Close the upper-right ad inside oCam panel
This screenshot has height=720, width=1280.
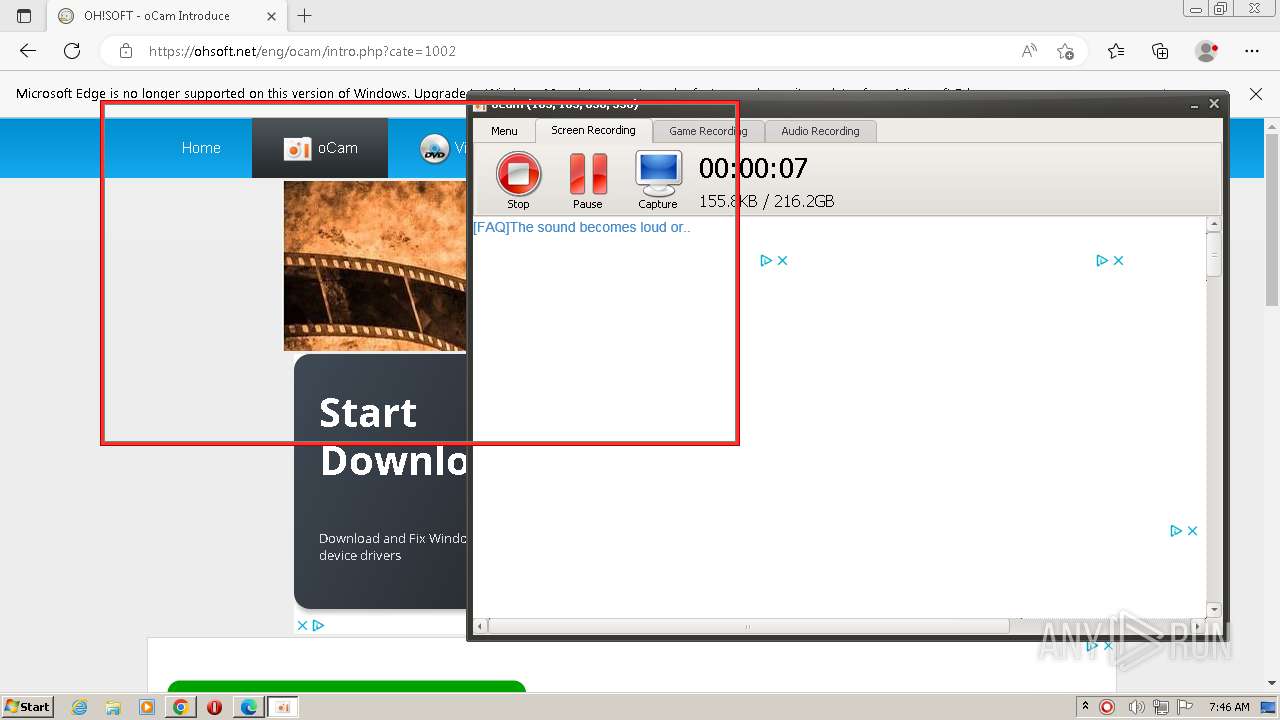pyautogui.click(x=1118, y=260)
